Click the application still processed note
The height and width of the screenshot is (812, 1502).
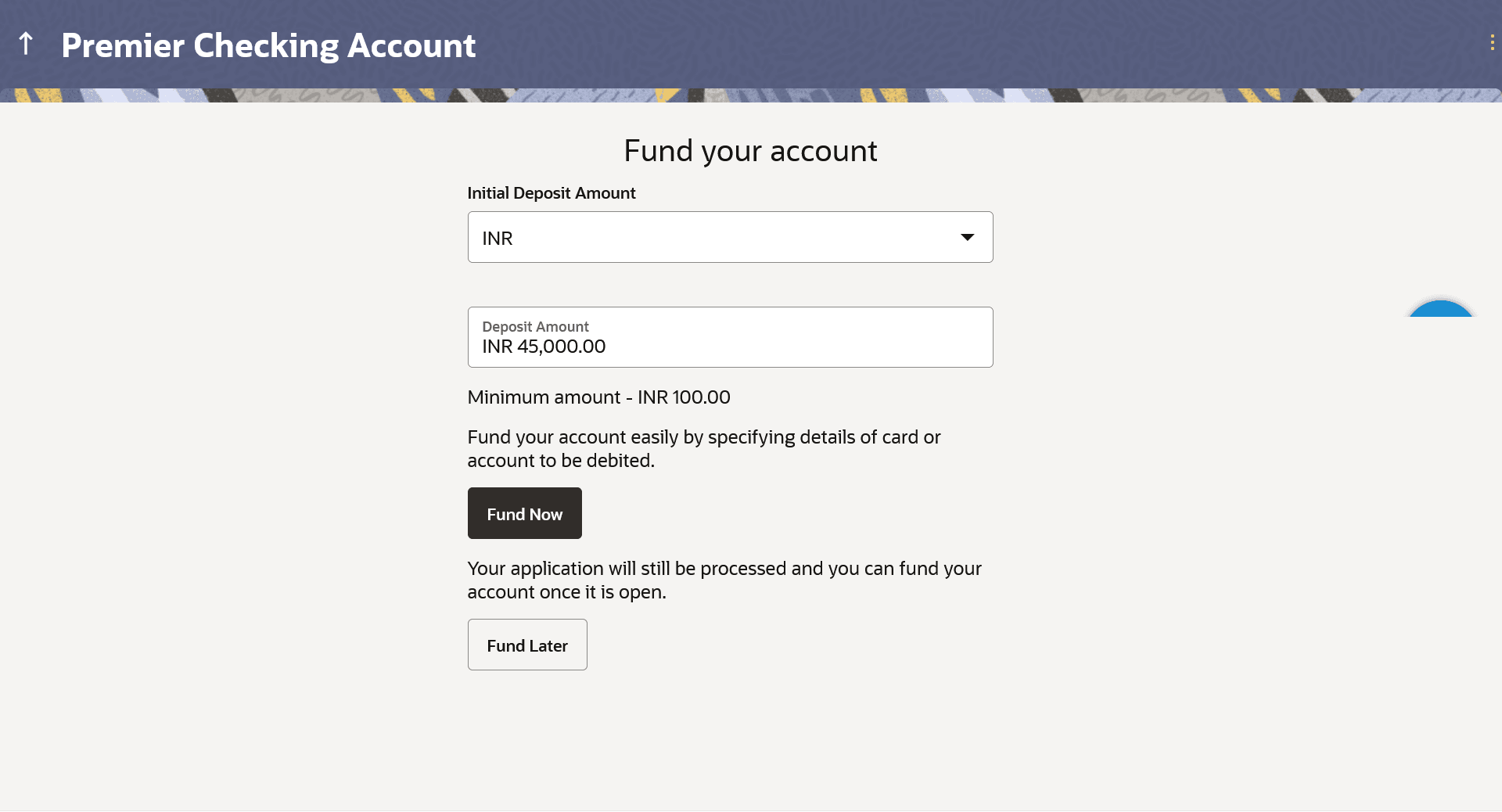(x=724, y=580)
